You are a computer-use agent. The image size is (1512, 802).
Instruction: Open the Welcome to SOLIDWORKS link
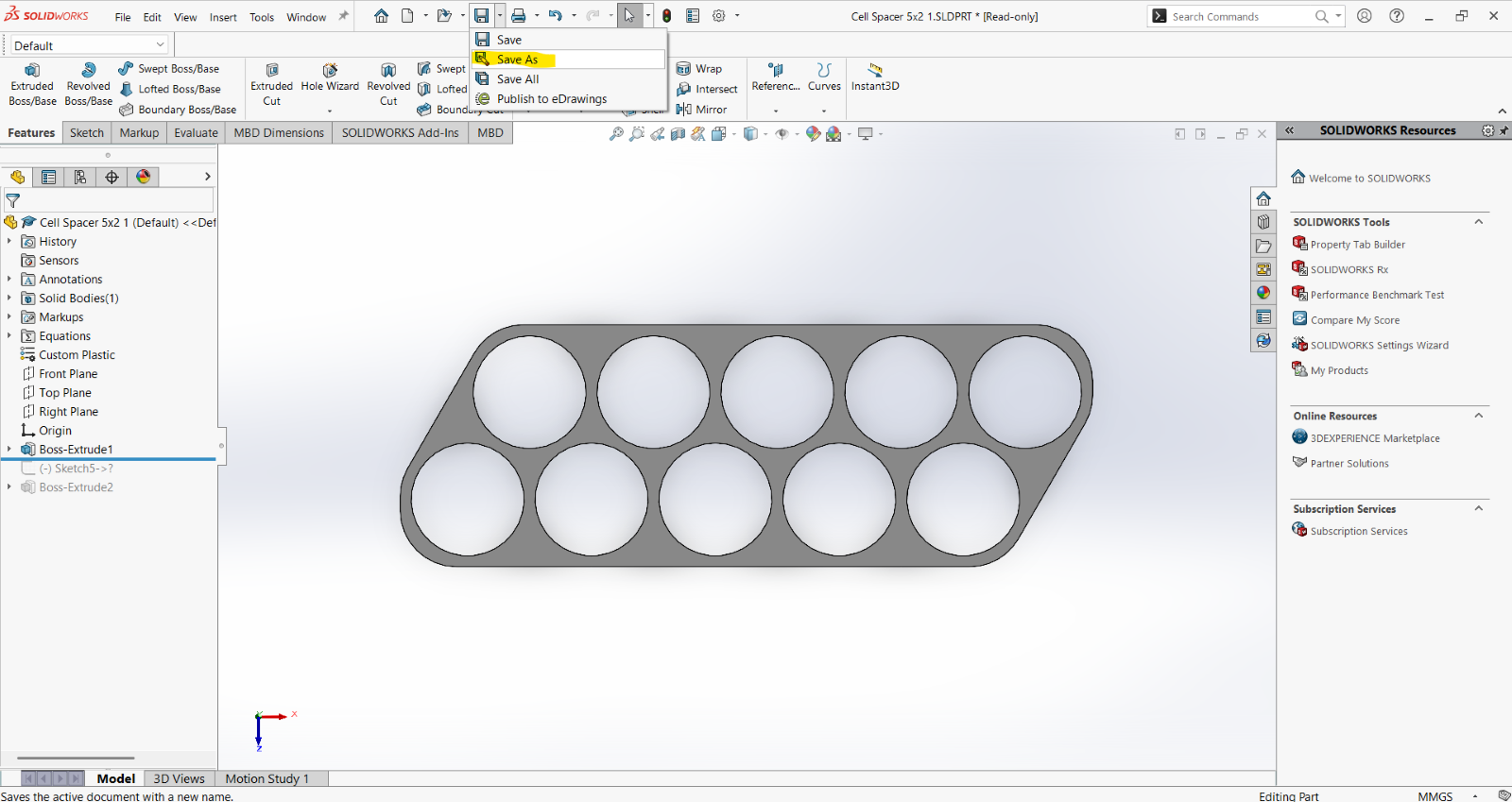(x=1369, y=178)
